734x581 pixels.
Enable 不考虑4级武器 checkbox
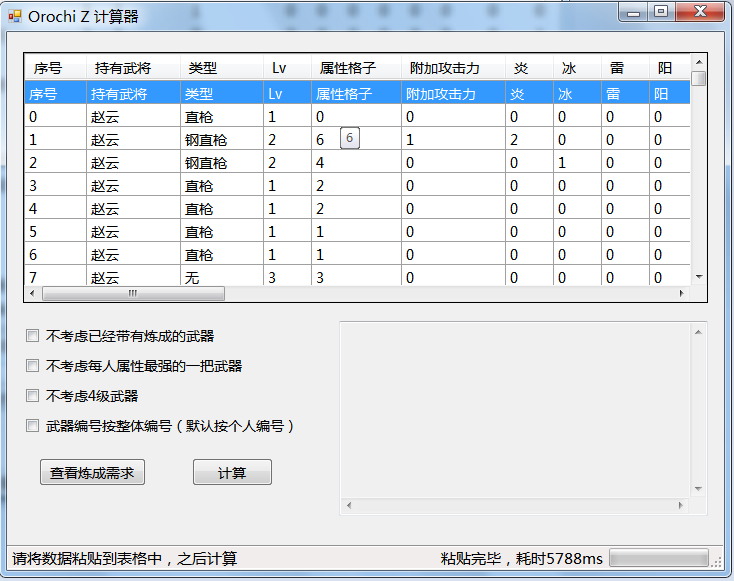pos(33,396)
